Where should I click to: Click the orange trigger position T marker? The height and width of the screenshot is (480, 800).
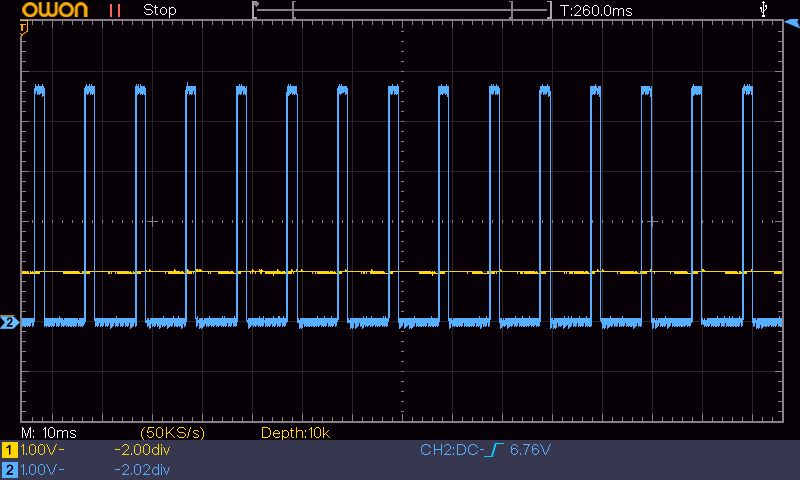[x=23, y=29]
